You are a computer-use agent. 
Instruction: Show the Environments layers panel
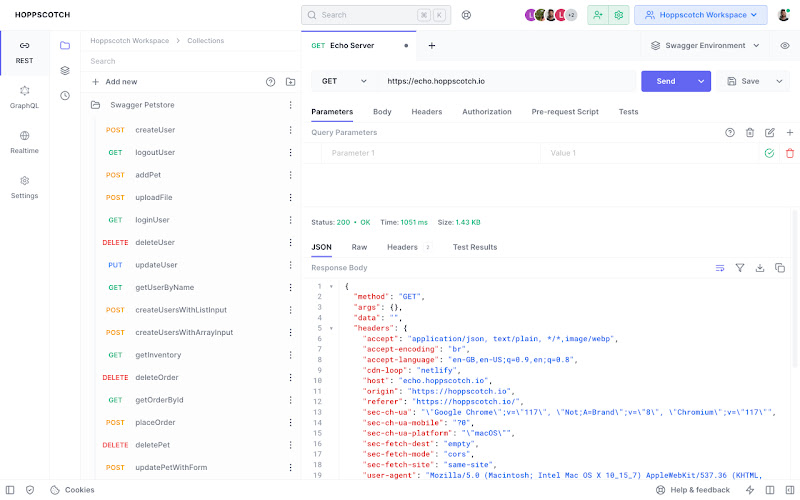[65, 70]
